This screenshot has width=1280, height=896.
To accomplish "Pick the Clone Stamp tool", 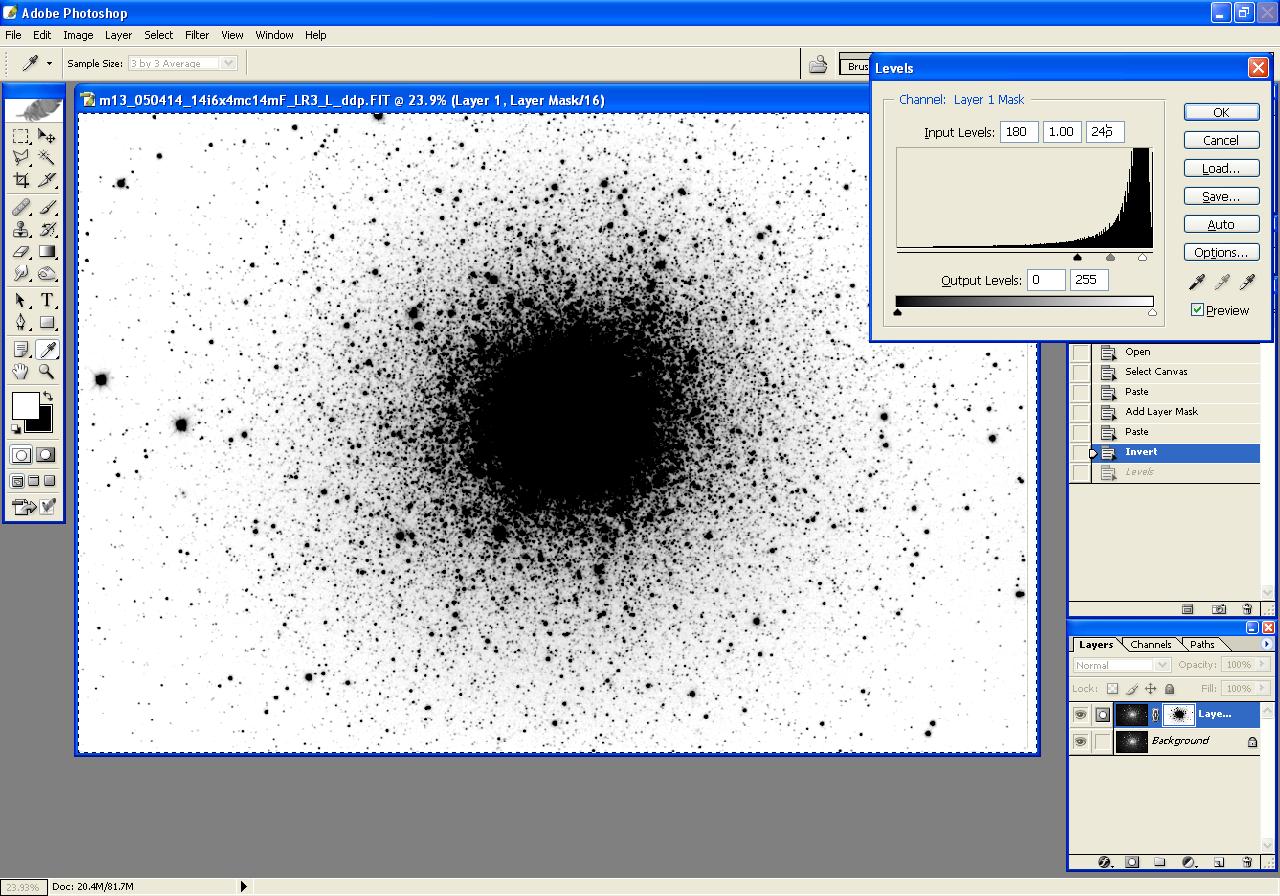I will (x=21, y=229).
